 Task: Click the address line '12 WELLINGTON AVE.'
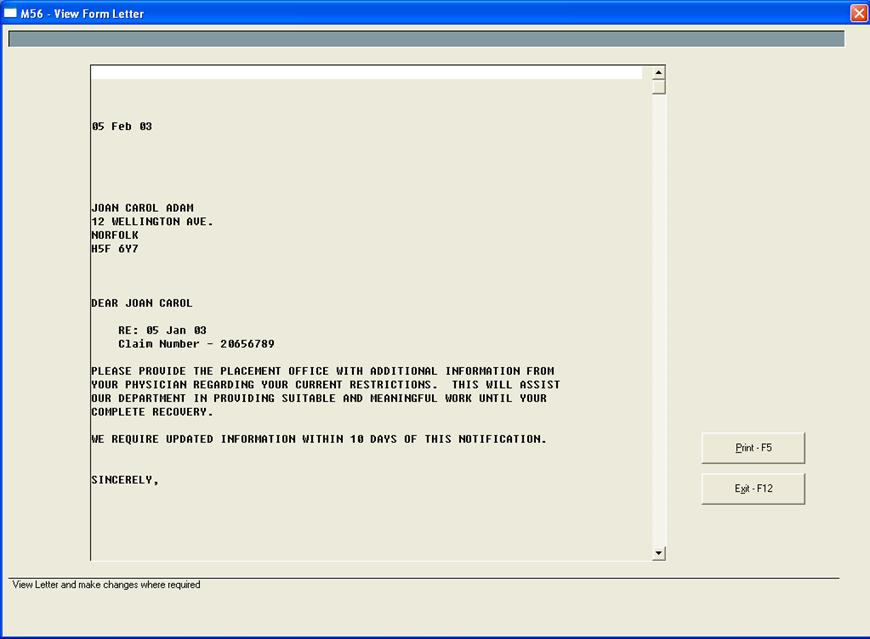click(152, 221)
